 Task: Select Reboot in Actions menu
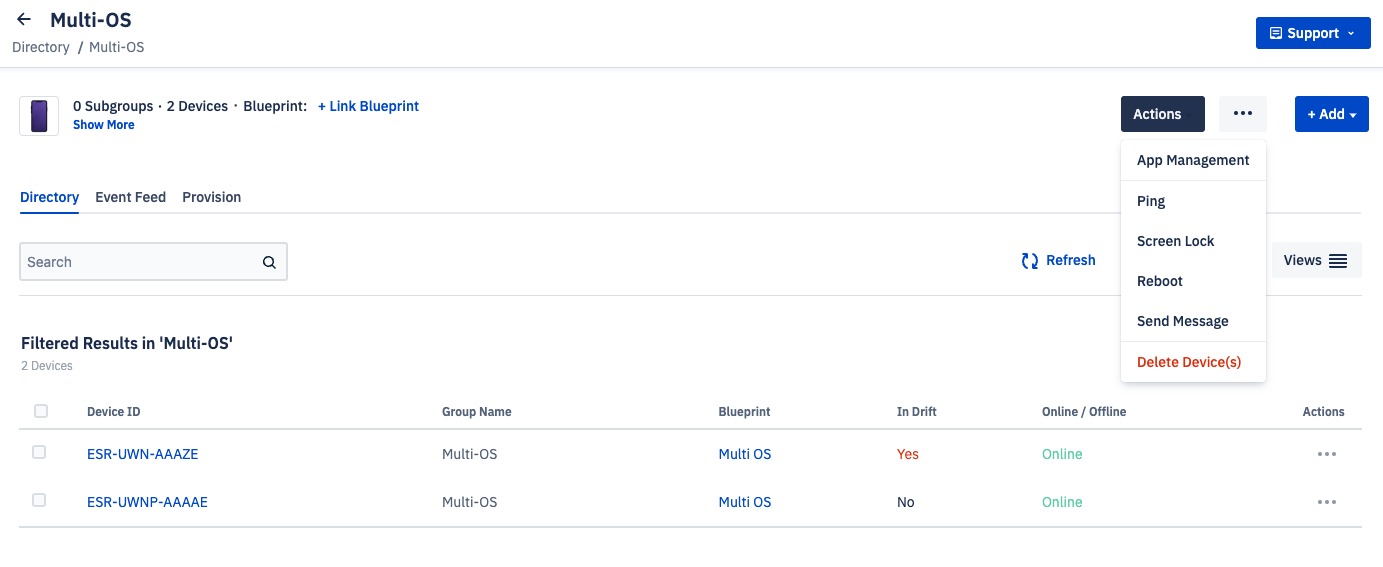pyautogui.click(x=1193, y=281)
